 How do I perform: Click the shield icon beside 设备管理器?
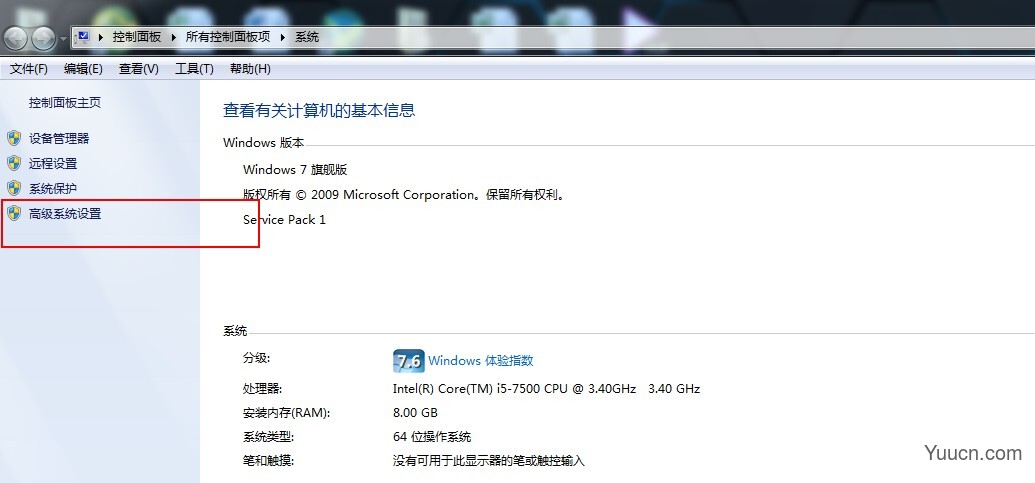14,138
